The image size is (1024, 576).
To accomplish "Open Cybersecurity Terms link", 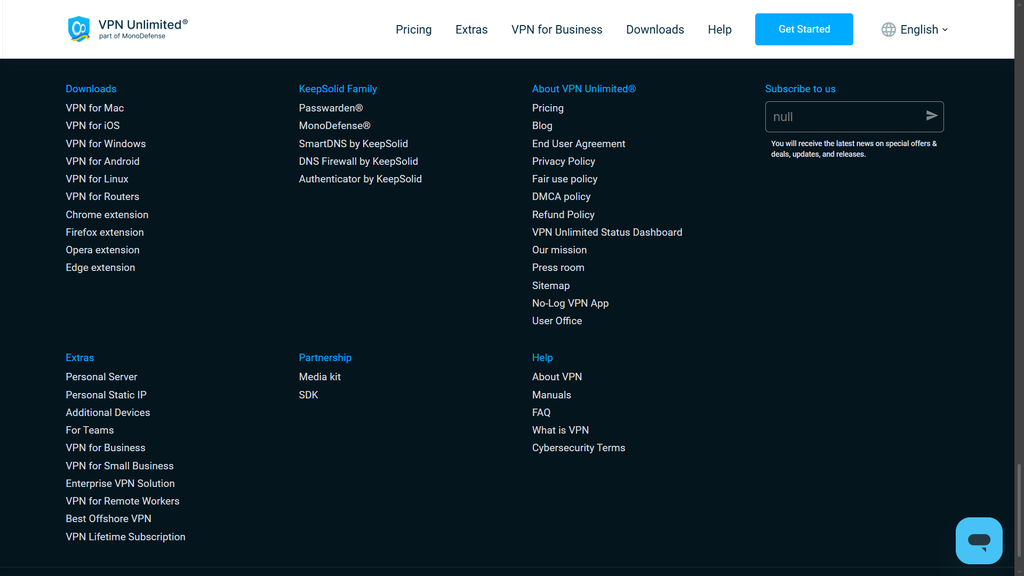I will pos(579,448).
